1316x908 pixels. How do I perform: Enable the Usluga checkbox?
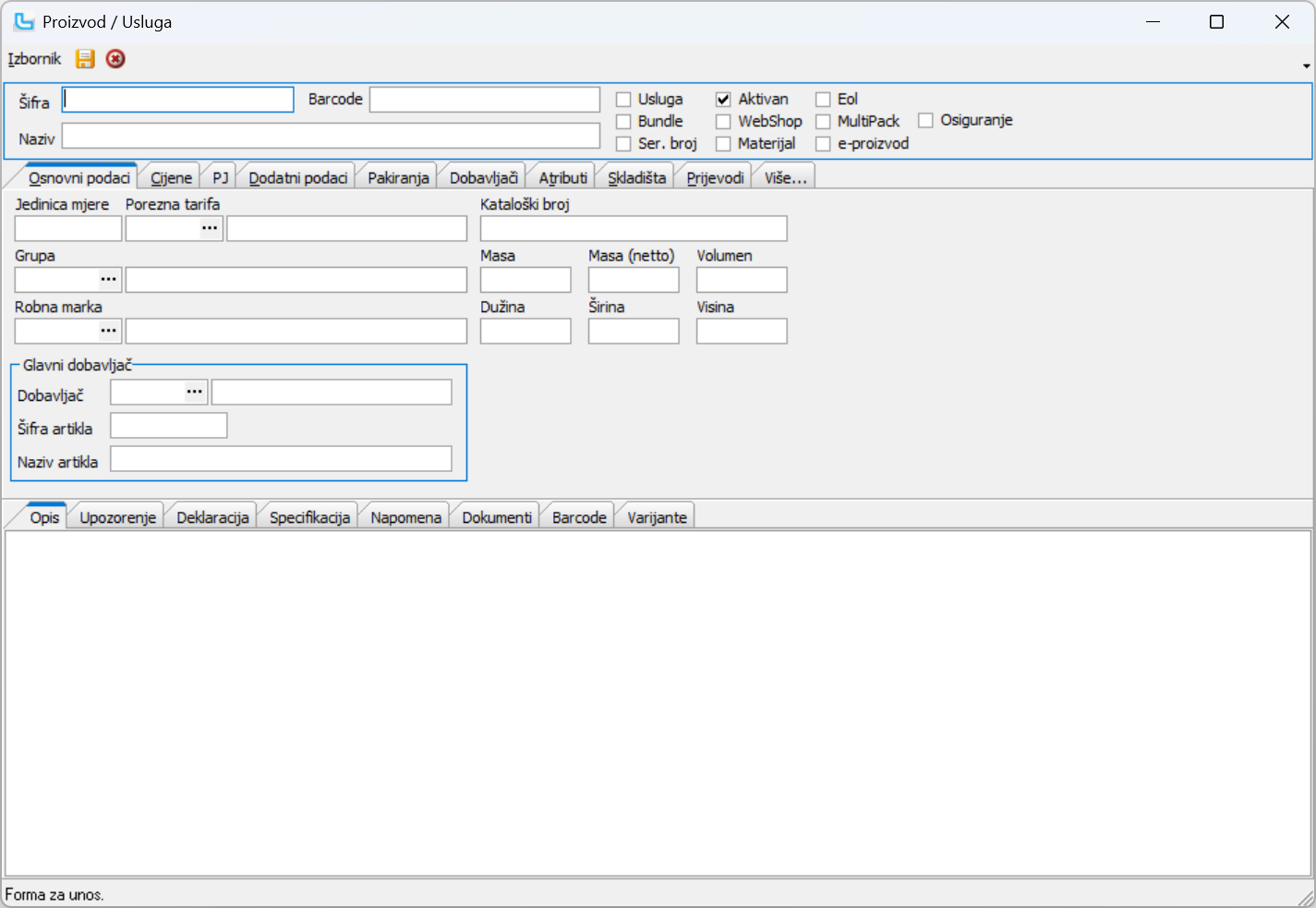click(623, 100)
